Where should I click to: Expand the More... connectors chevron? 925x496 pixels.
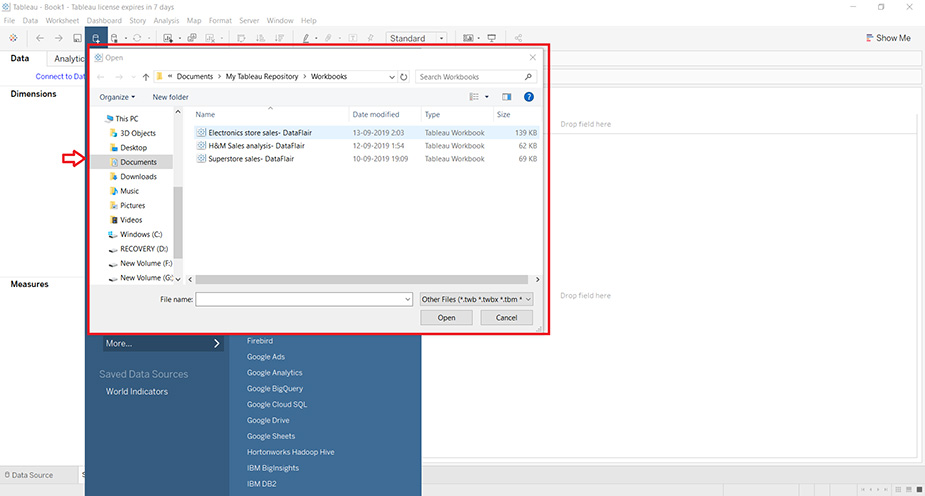(217, 343)
